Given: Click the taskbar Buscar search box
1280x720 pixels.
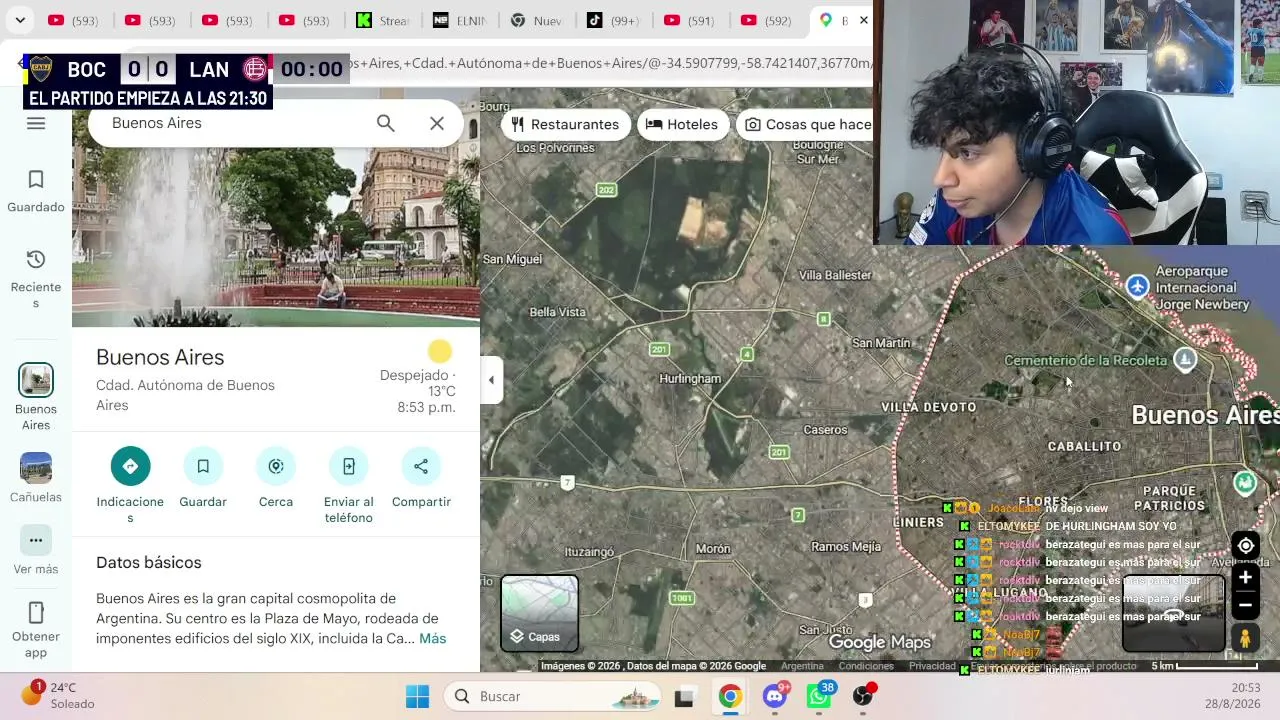Looking at the screenshot, I should tap(553, 696).
